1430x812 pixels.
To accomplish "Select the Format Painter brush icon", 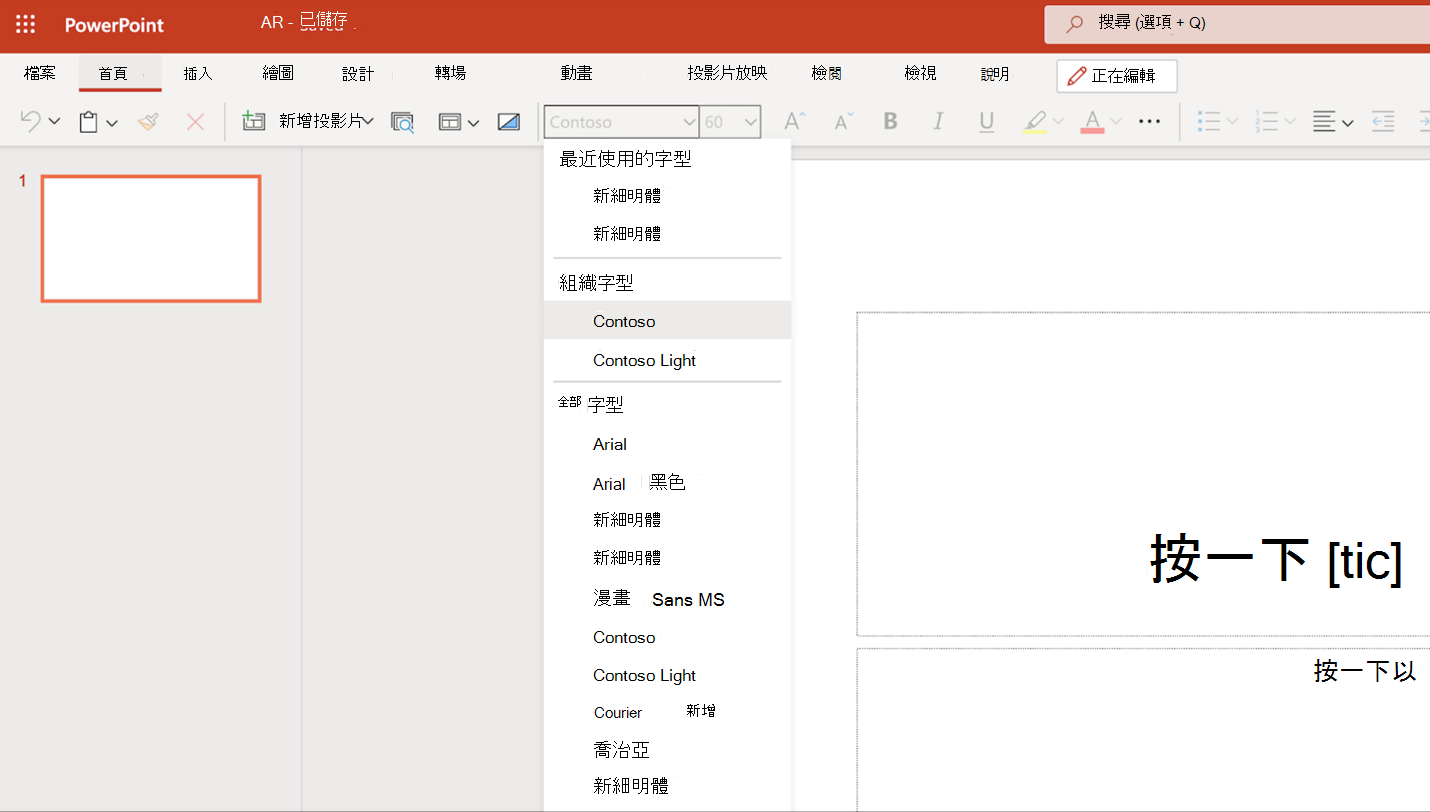I will [148, 122].
